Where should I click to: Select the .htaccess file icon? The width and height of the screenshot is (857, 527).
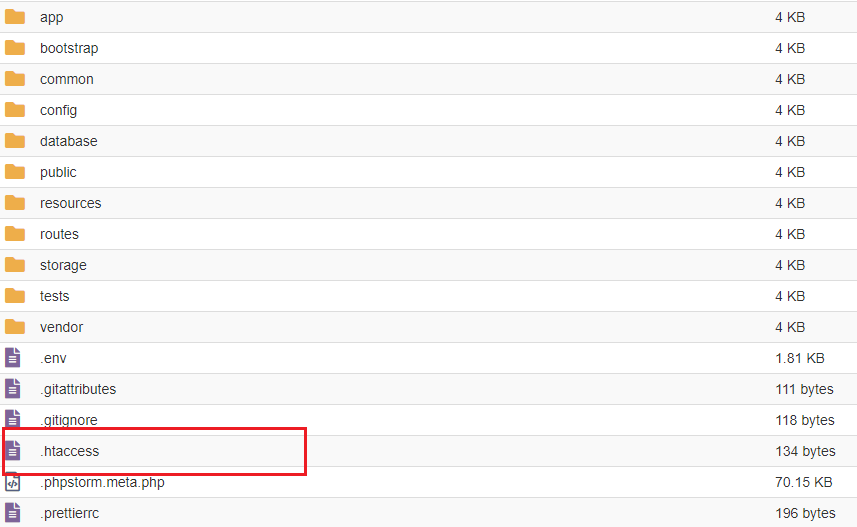(x=13, y=451)
